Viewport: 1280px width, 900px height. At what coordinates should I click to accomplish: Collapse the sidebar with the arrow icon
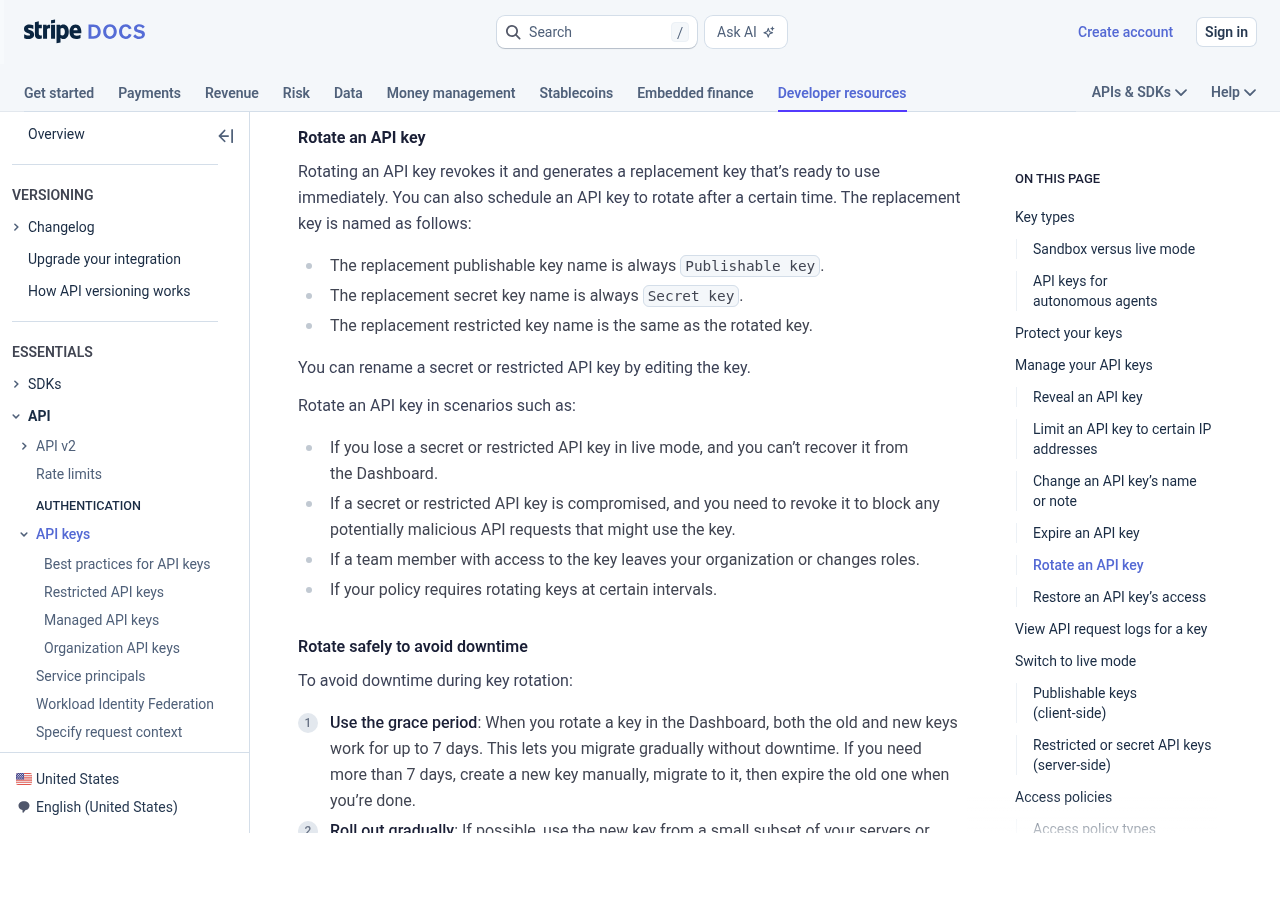click(226, 136)
